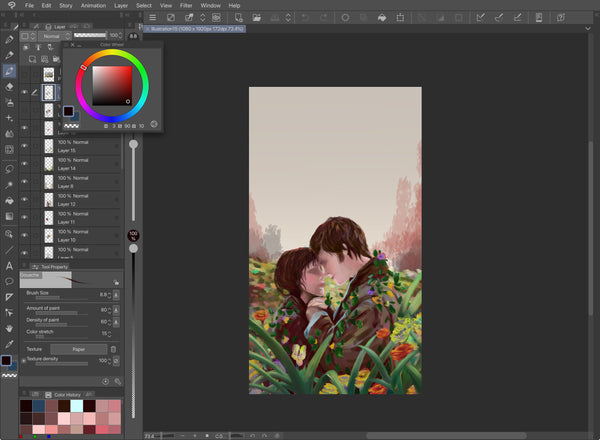This screenshot has height=440, width=600.
Task: Open canvas tab list chevron at right
Action: click(588, 28)
